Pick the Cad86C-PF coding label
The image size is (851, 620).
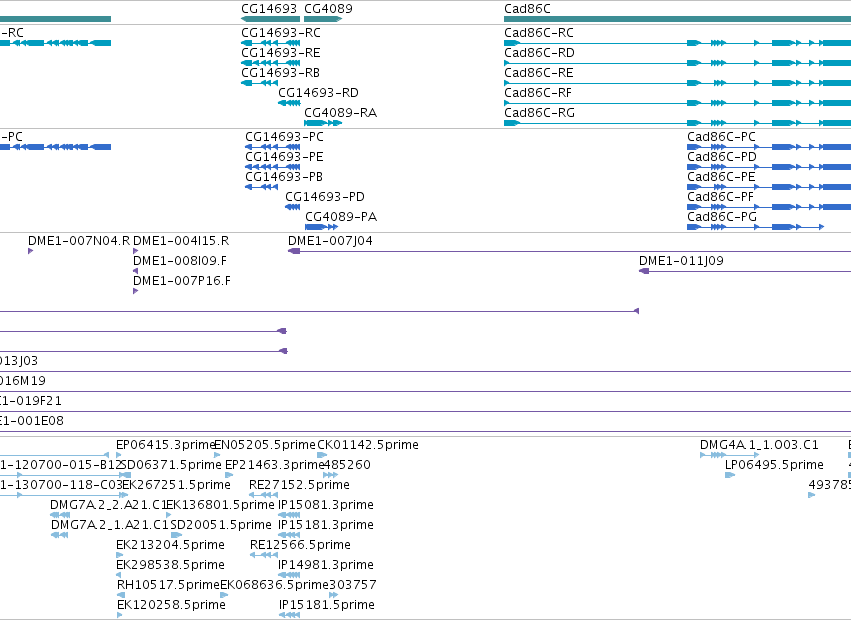(x=720, y=197)
